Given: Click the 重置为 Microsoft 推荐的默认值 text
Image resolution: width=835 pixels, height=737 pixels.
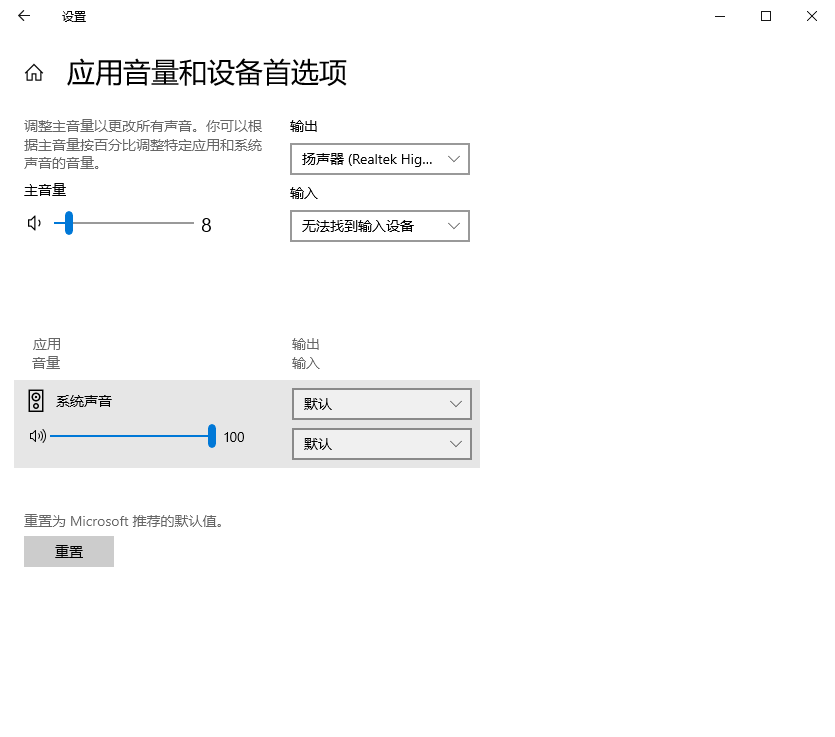Looking at the screenshot, I should (123, 521).
